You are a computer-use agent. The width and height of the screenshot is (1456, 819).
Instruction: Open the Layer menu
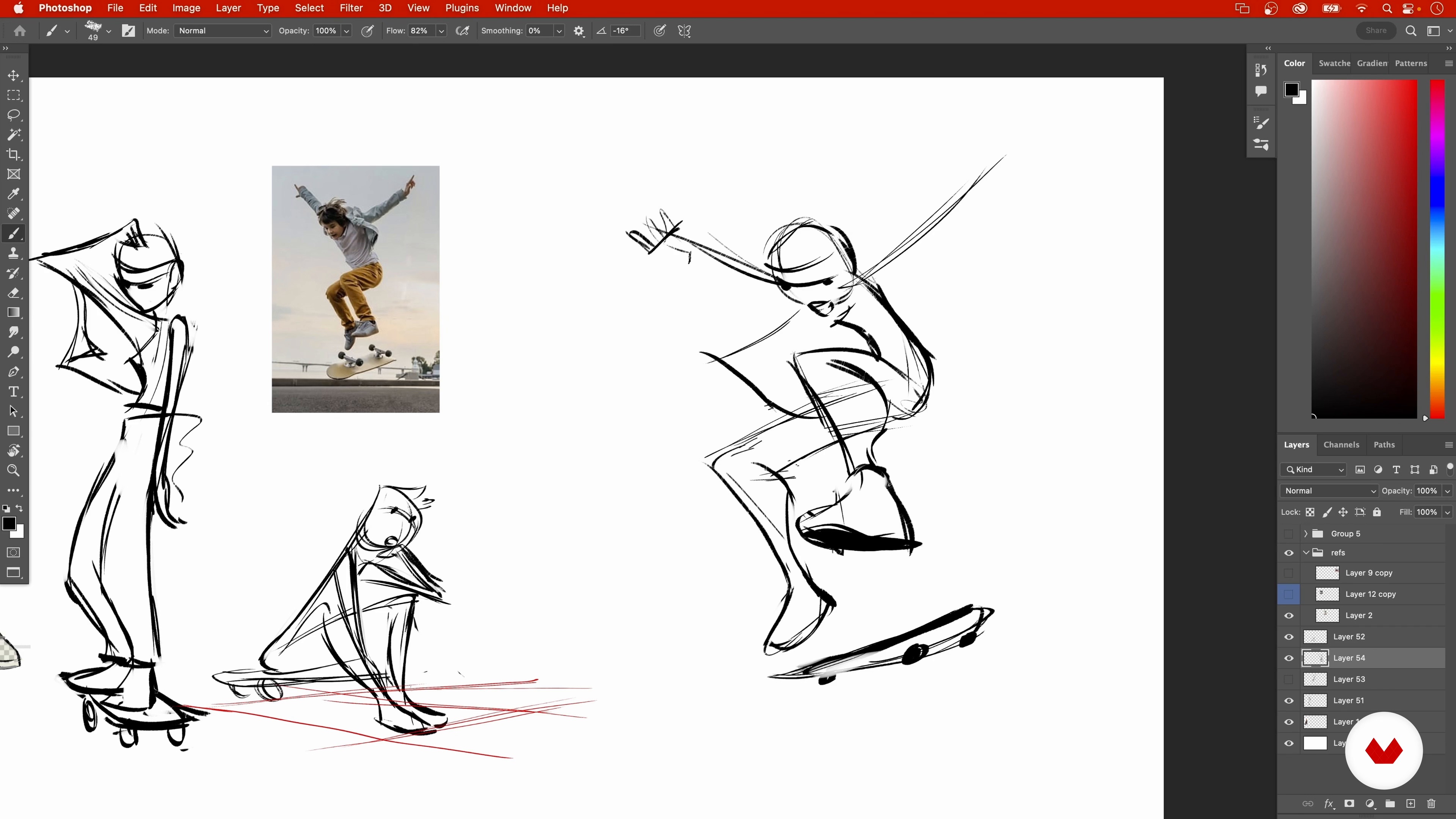pos(228,8)
